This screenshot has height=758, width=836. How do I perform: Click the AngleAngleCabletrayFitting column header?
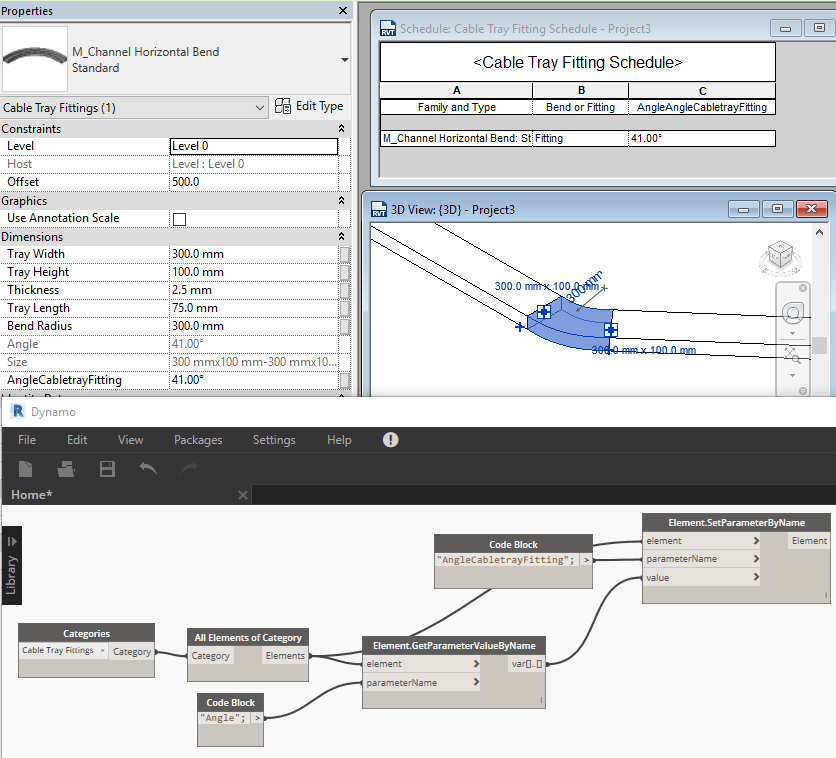(x=702, y=107)
